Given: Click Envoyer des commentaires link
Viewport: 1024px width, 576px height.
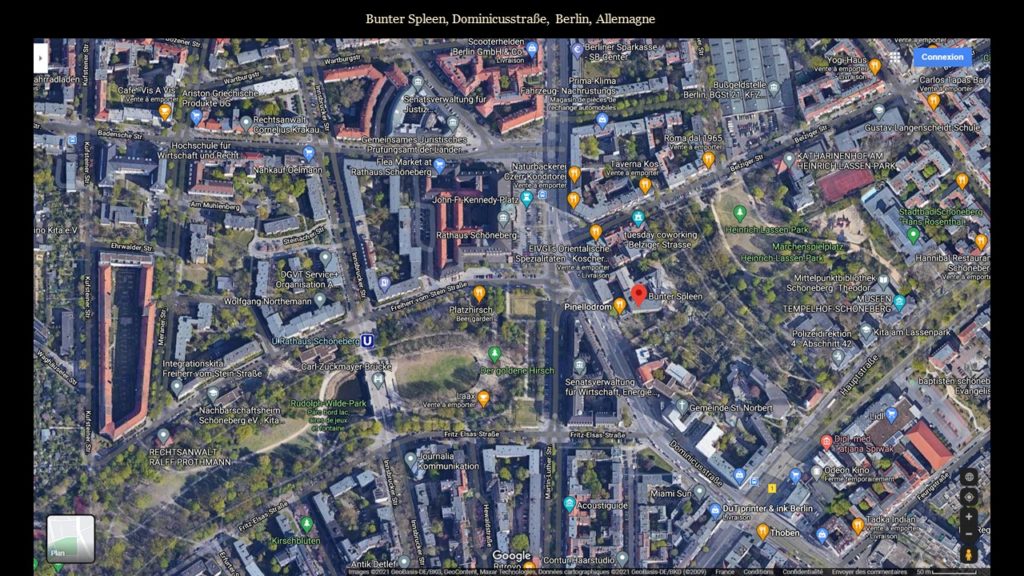Looking at the screenshot, I should click(x=868, y=571).
